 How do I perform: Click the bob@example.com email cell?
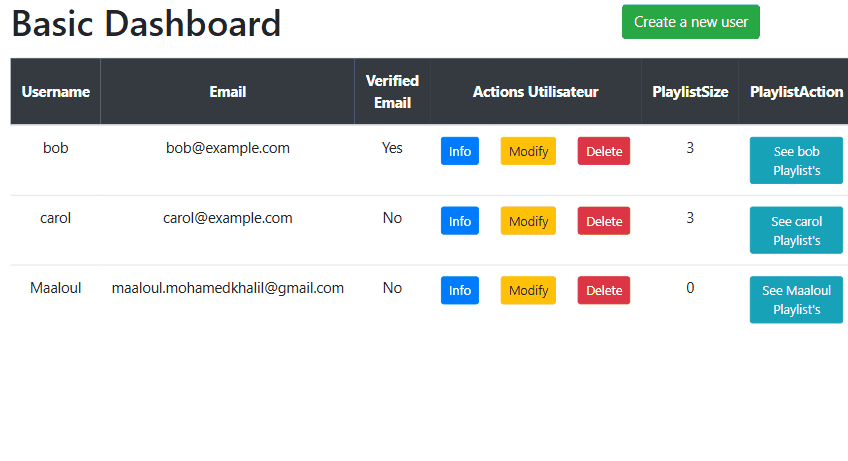pyautogui.click(x=228, y=148)
